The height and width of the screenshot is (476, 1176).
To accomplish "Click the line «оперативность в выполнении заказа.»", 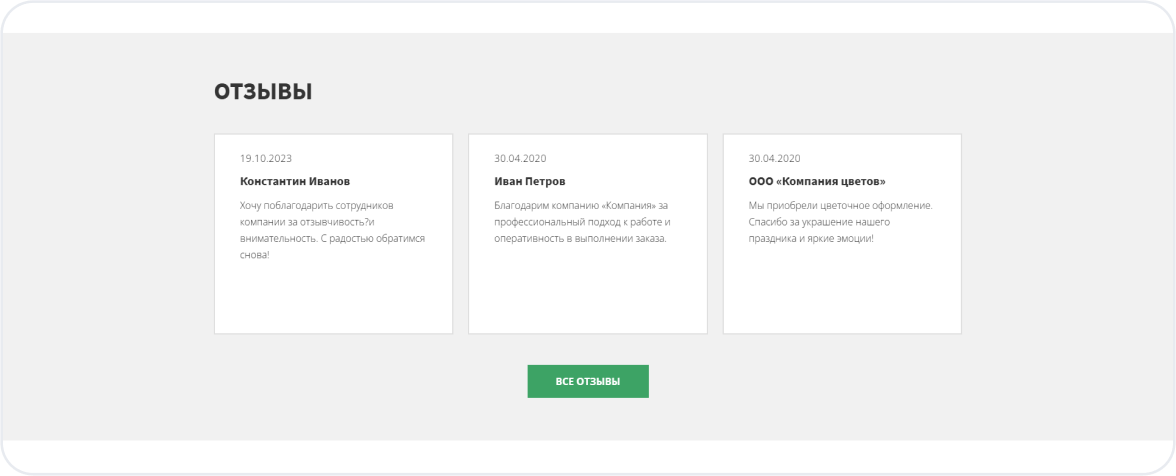I will 580,239.
